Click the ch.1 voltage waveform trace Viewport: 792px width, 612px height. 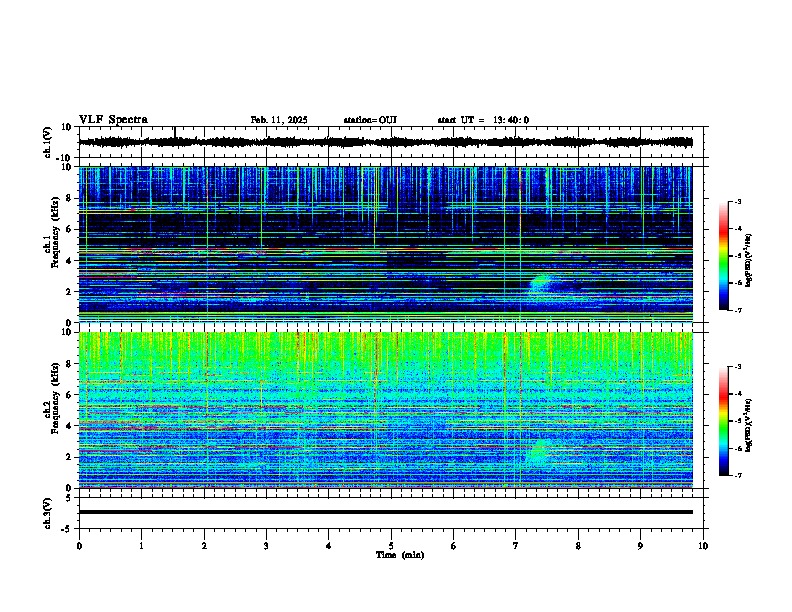pyautogui.click(x=385, y=142)
